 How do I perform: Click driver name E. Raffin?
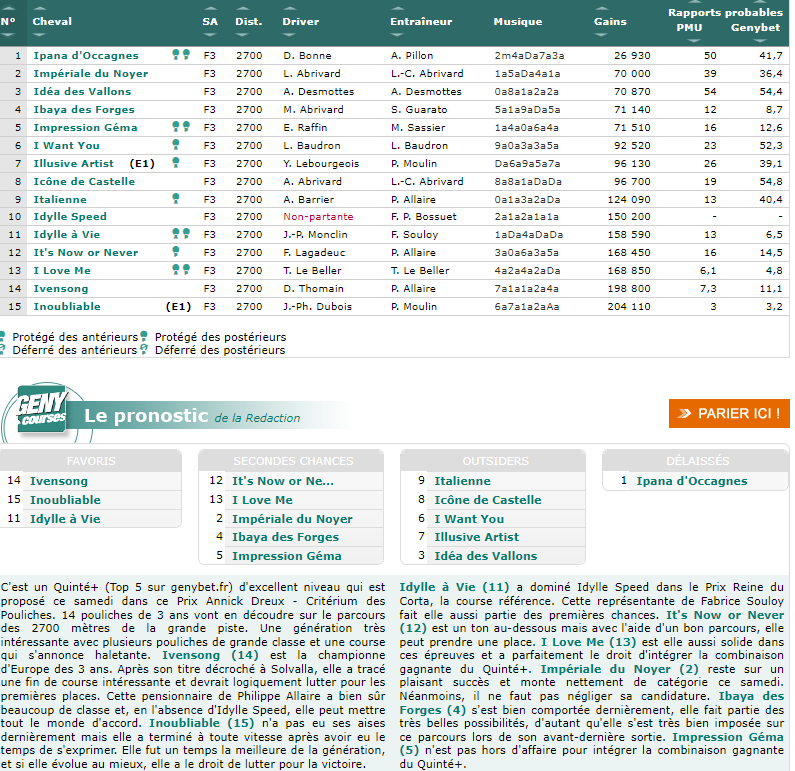[x=305, y=128]
